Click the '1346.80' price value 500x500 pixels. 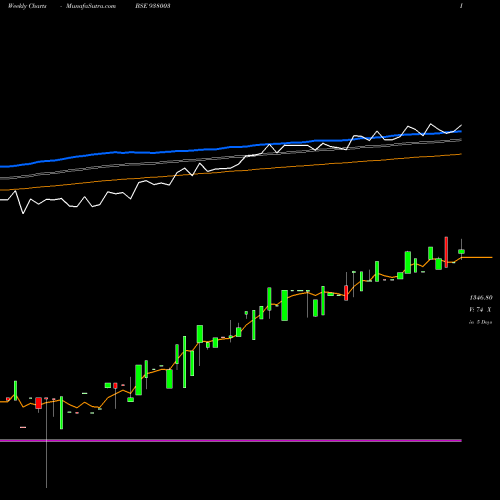[x=481, y=297]
